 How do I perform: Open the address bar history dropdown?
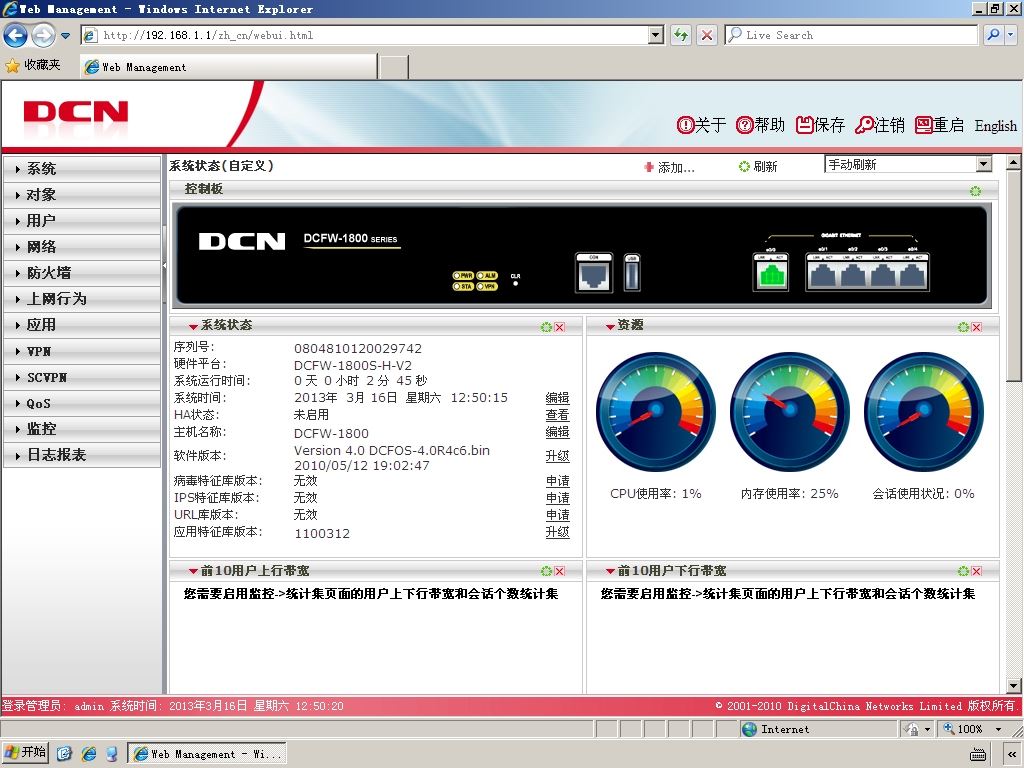click(x=656, y=35)
